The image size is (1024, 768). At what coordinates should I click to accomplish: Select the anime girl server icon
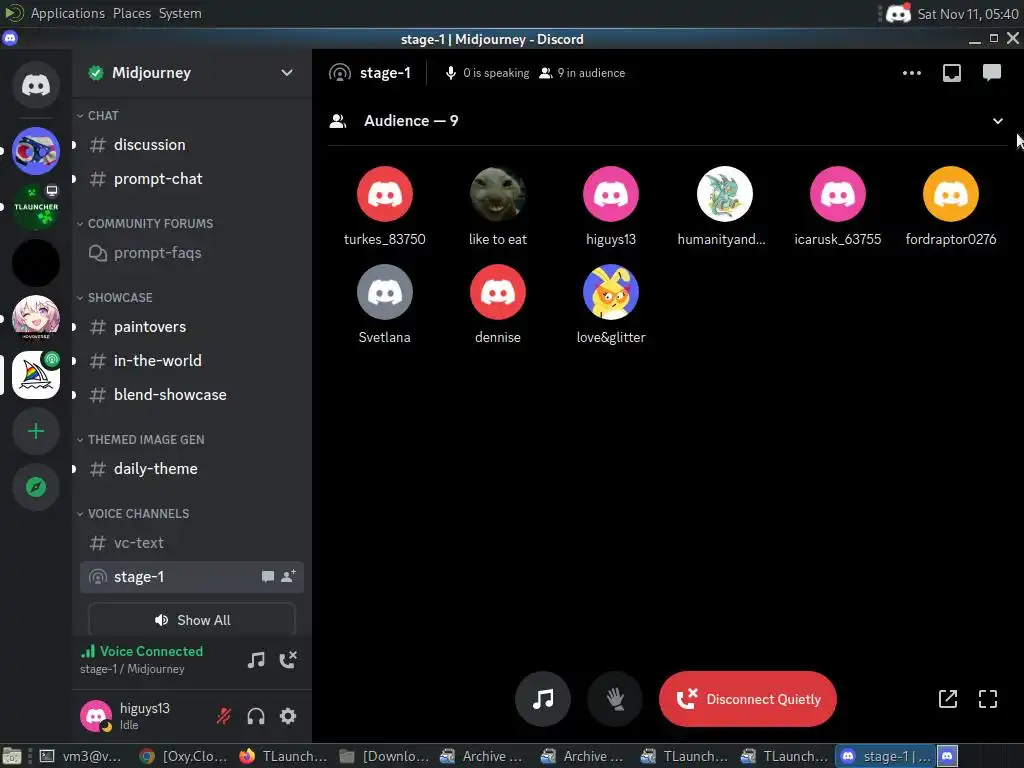pyautogui.click(x=36, y=319)
